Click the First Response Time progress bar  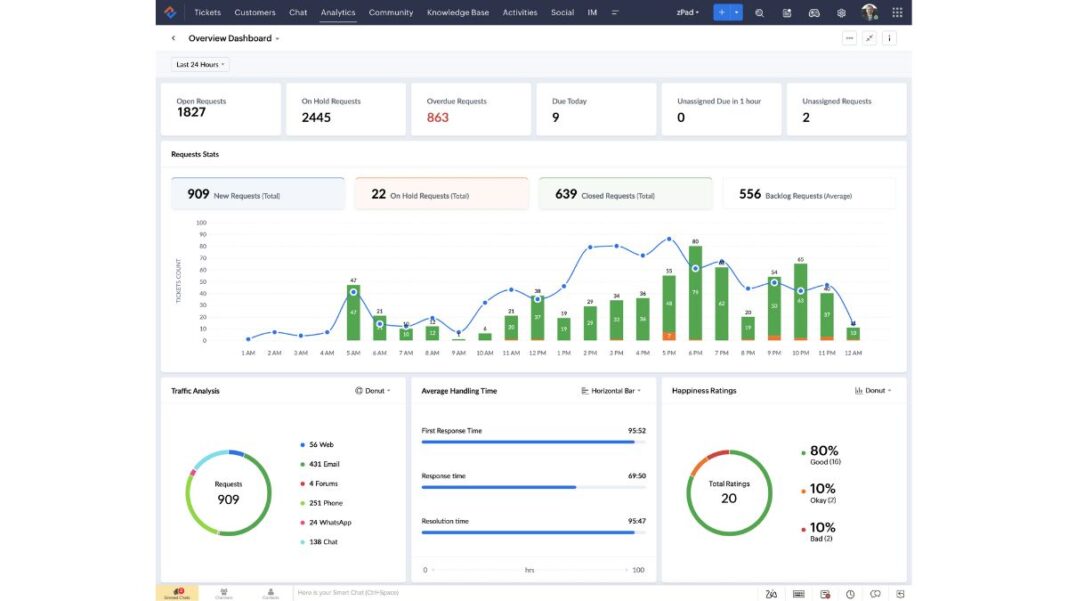point(533,441)
